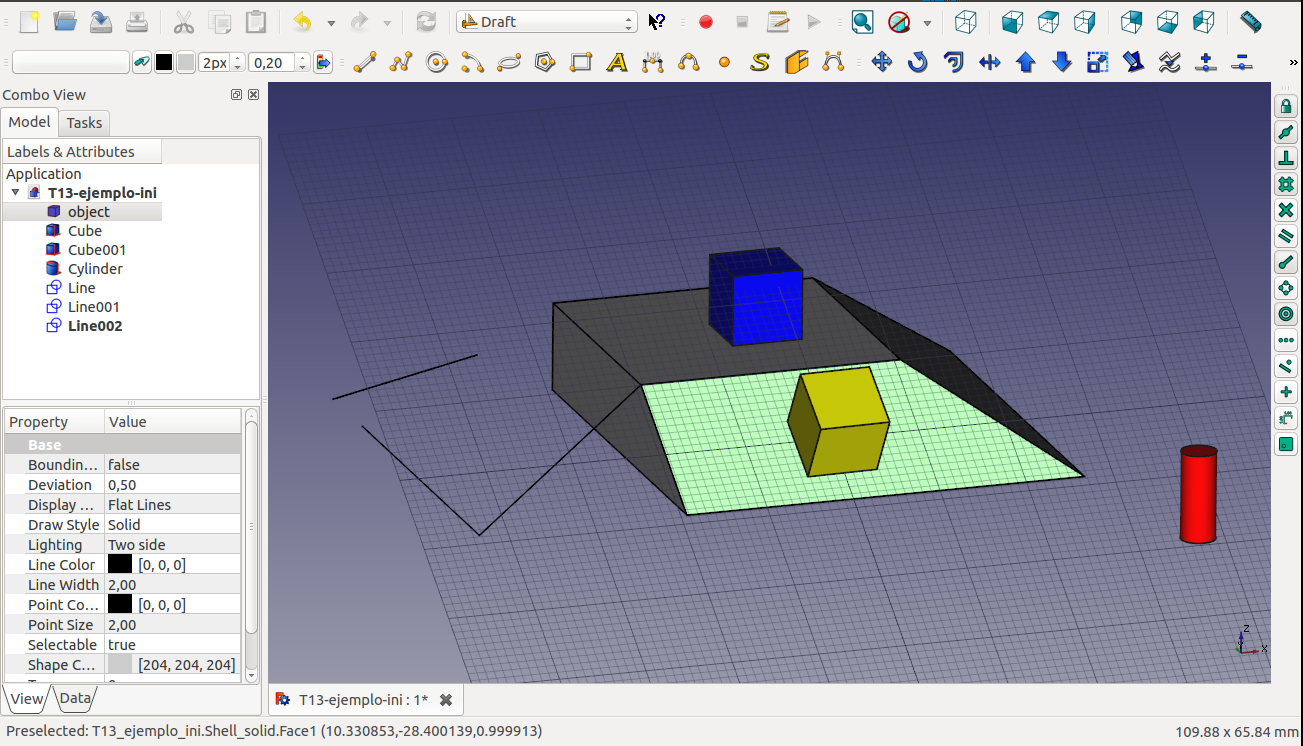Toggle snap to perpendicular
The height and width of the screenshot is (746, 1303).
1286,158
